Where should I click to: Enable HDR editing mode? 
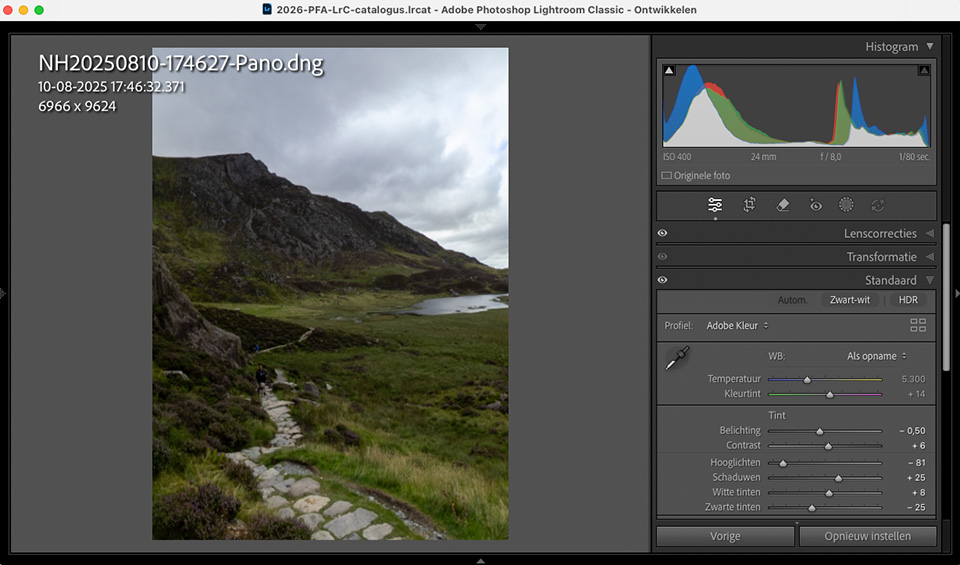[908, 300]
